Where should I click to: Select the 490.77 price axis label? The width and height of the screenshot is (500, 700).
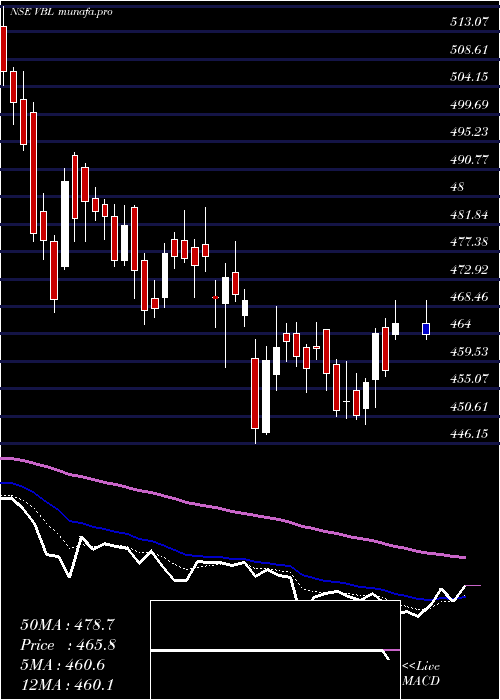click(468, 159)
